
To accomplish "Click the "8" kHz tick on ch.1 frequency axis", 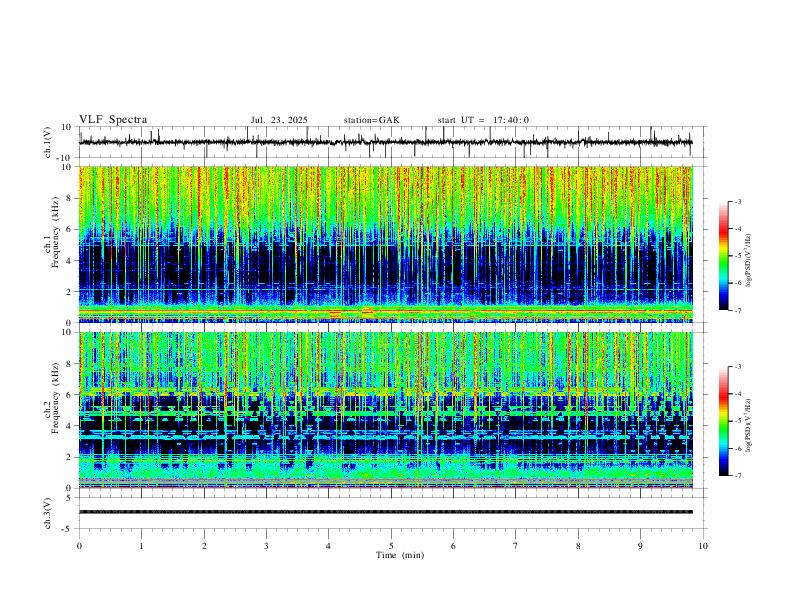I will [x=69, y=198].
